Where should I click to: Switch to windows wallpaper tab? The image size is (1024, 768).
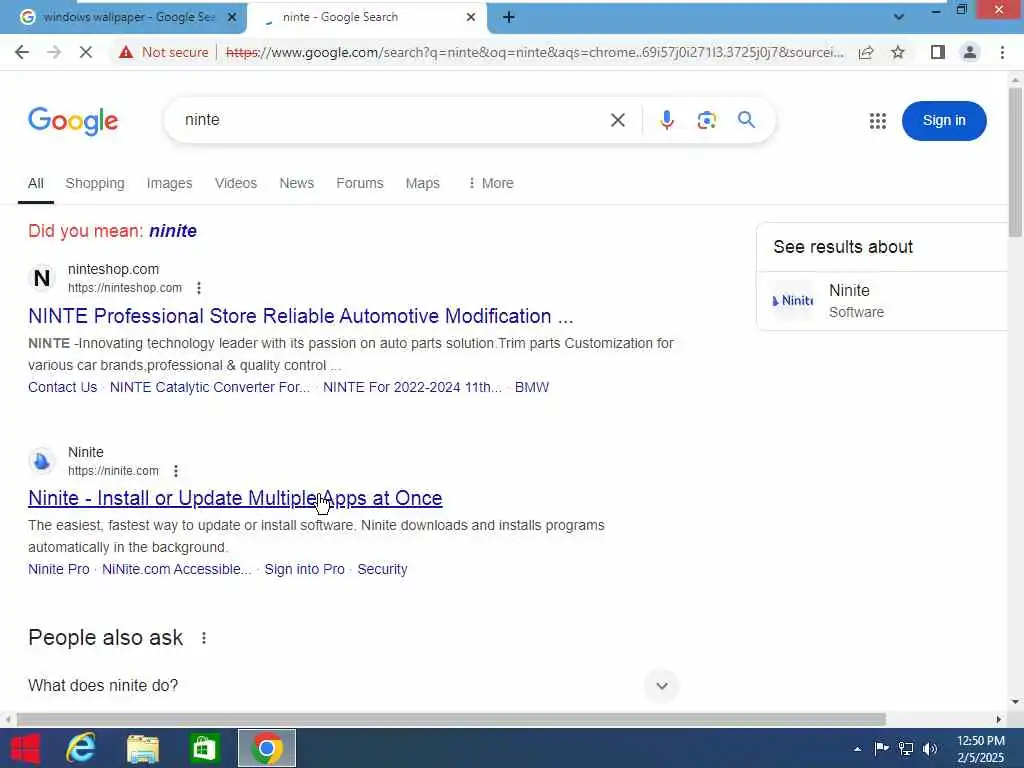point(123,17)
